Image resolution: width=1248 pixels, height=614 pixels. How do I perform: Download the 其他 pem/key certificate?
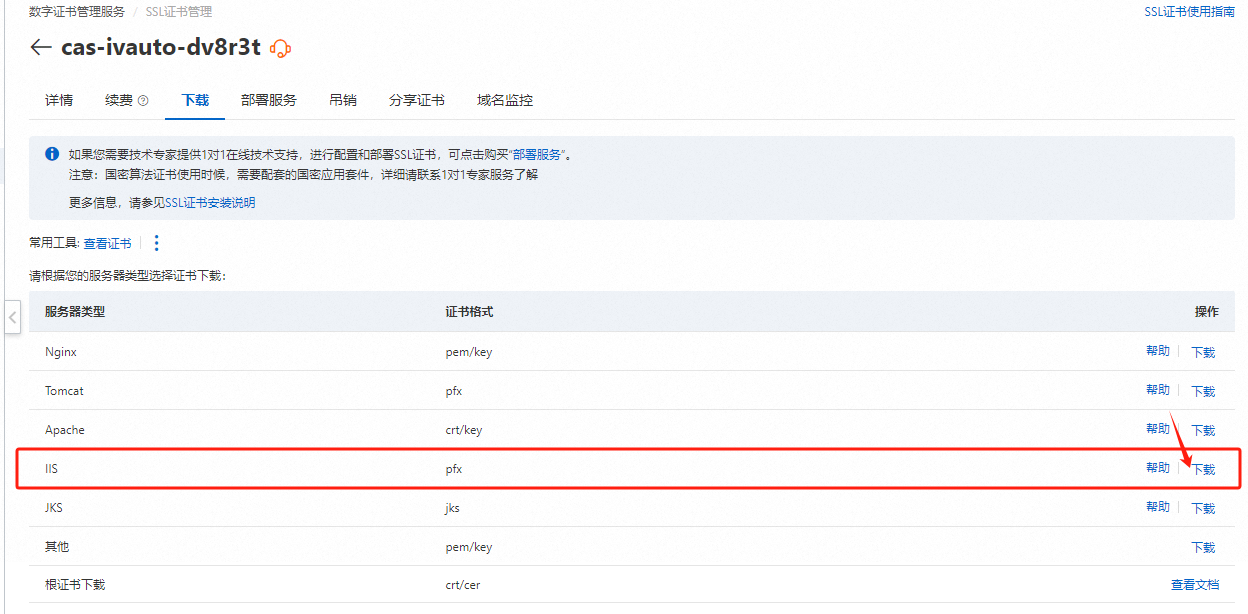pyautogui.click(x=1203, y=547)
